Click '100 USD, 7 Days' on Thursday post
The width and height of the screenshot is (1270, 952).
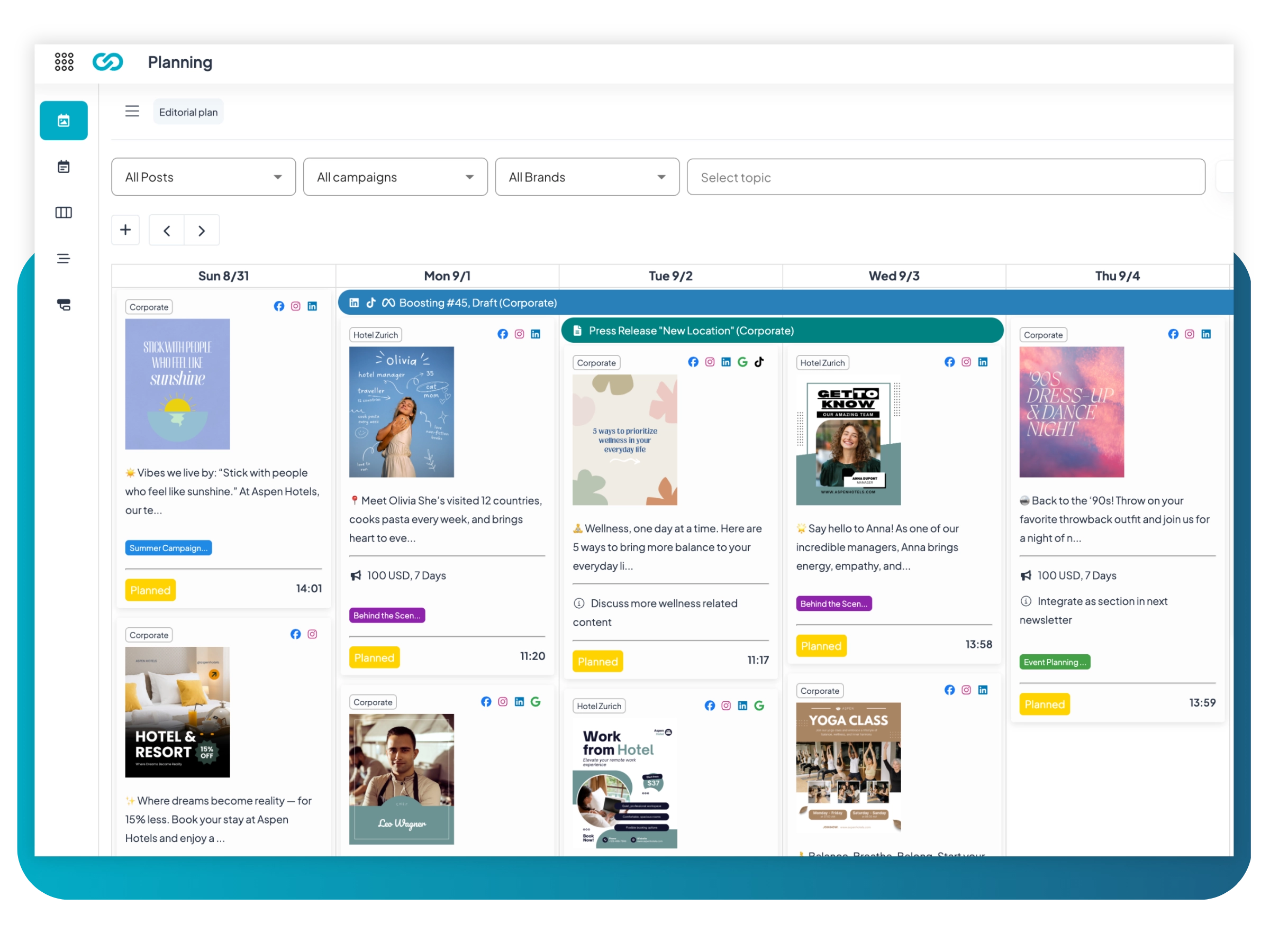pyautogui.click(x=1076, y=575)
